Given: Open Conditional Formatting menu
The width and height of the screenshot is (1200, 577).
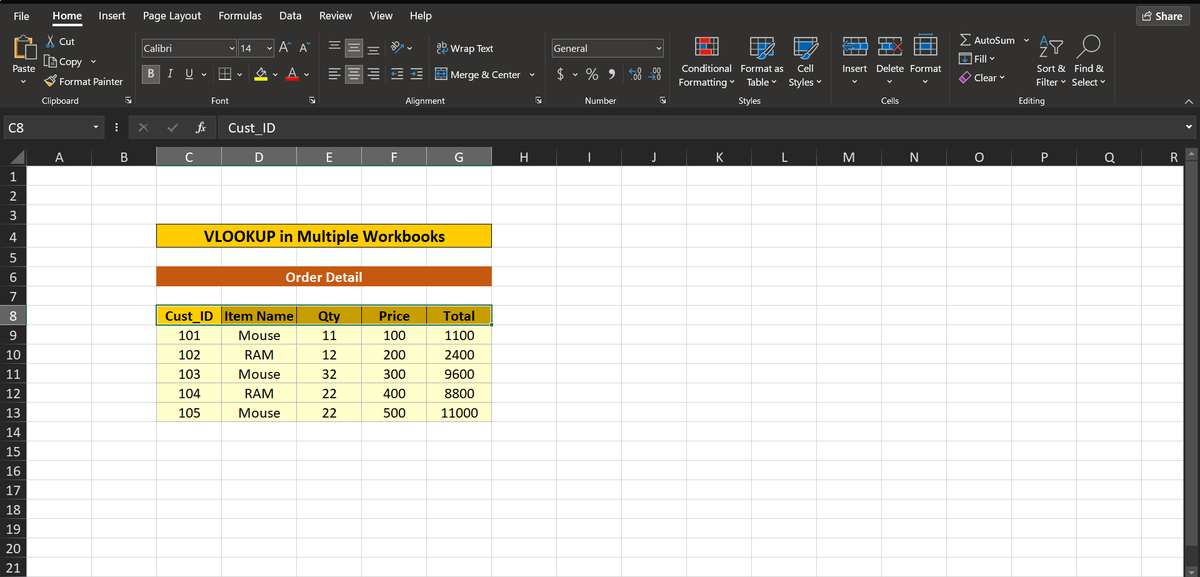Looking at the screenshot, I should 706,62.
